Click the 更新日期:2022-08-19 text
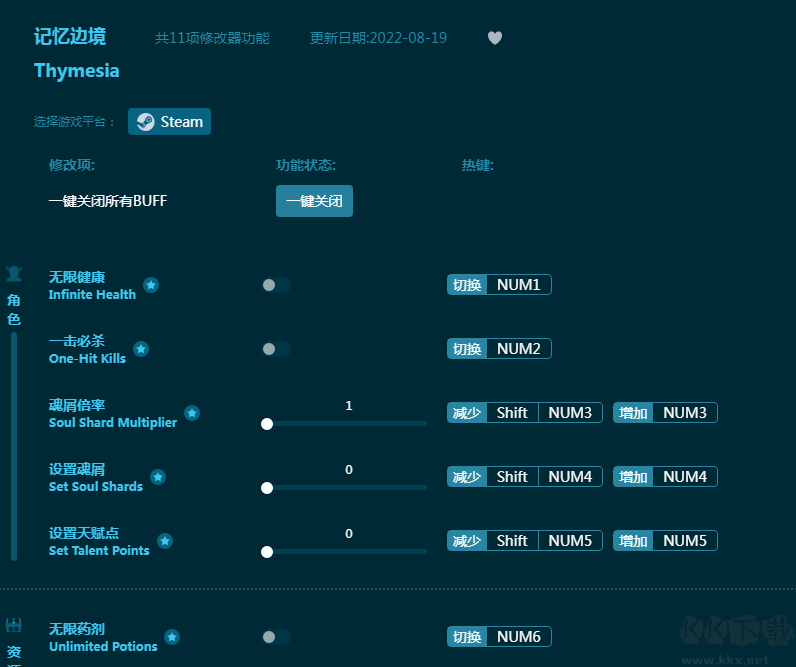Viewport: 796px width, 667px height. [378, 38]
